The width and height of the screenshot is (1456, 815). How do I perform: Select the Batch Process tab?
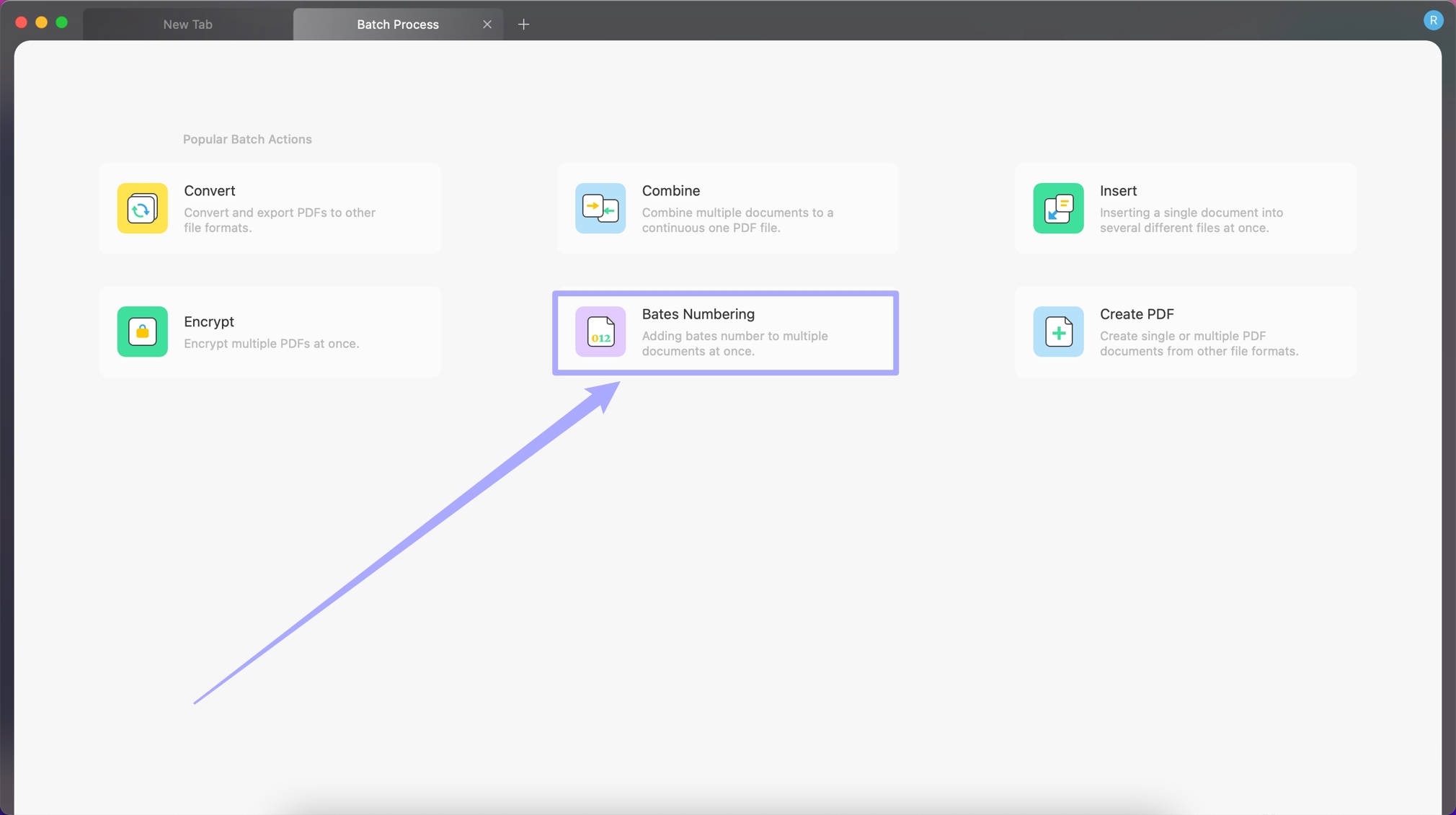tap(398, 25)
